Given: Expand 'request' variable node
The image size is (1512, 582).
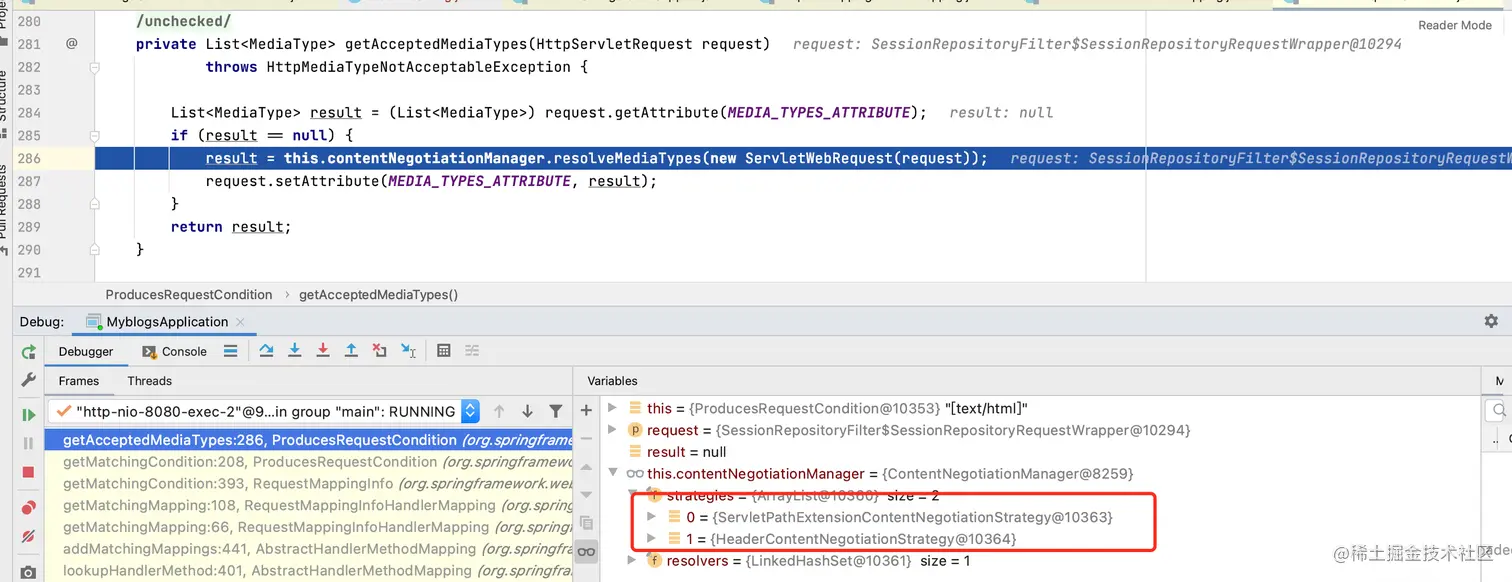Looking at the screenshot, I should (613, 430).
